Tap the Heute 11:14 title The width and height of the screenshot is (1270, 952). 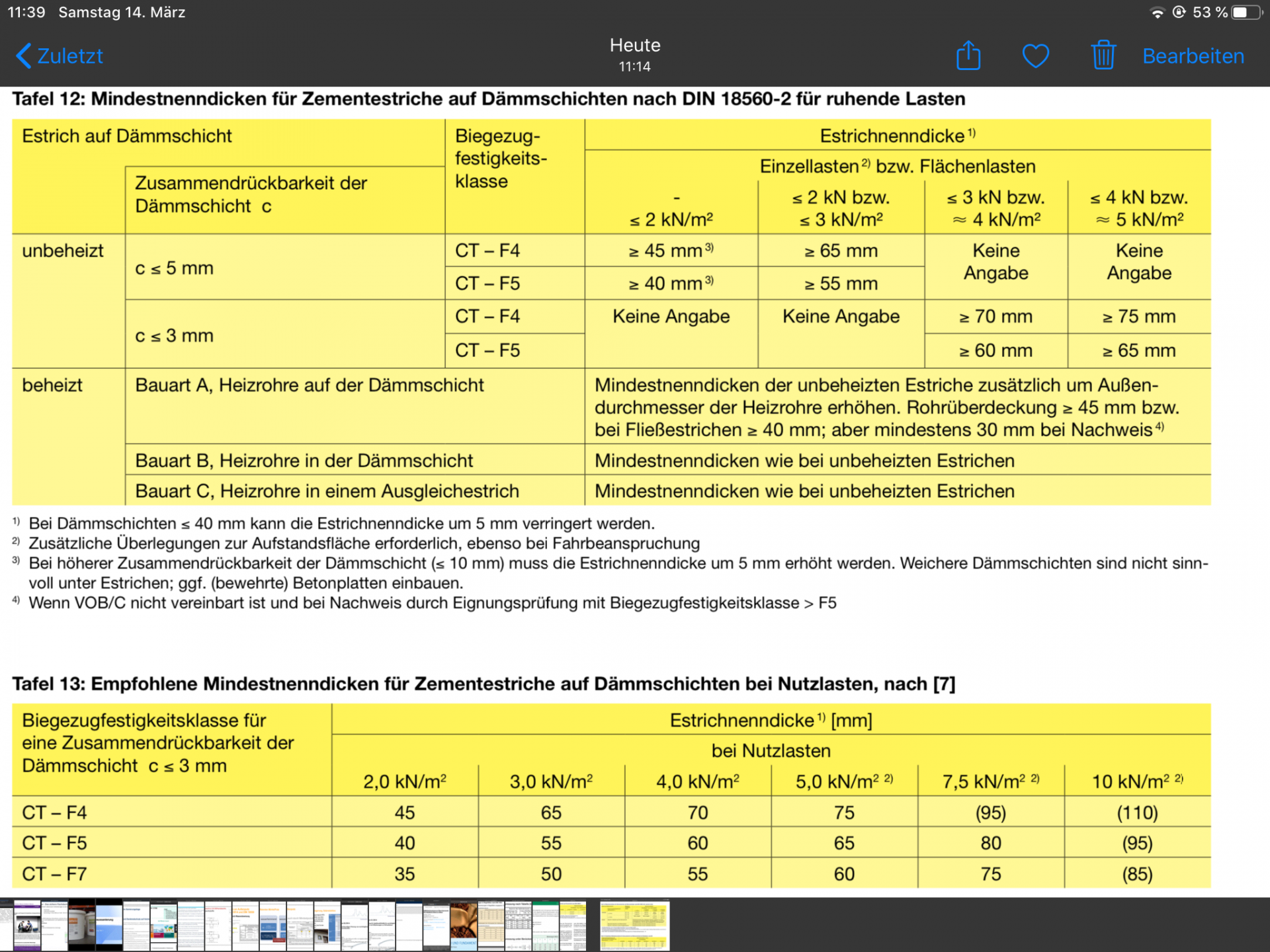(x=635, y=54)
